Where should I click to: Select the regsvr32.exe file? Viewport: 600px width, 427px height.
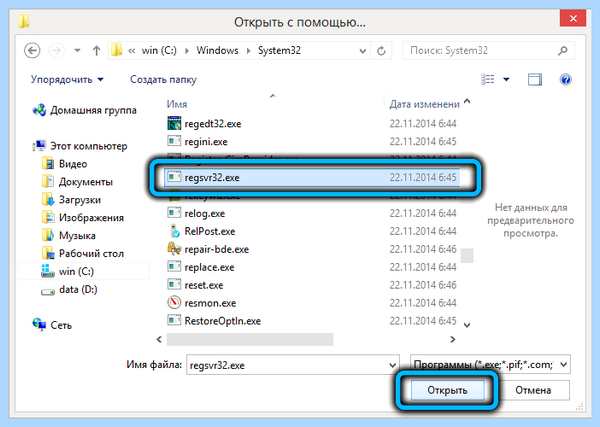(x=312, y=178)
